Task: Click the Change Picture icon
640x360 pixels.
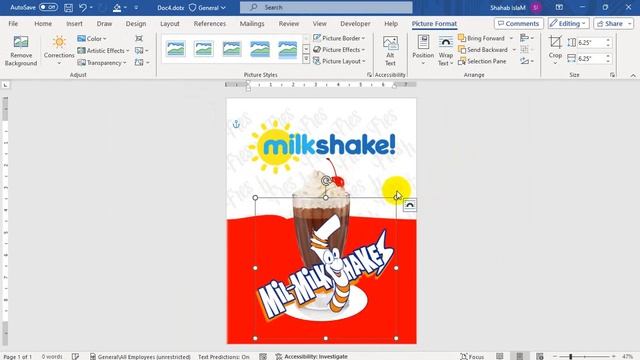Action: click(139, 51)
